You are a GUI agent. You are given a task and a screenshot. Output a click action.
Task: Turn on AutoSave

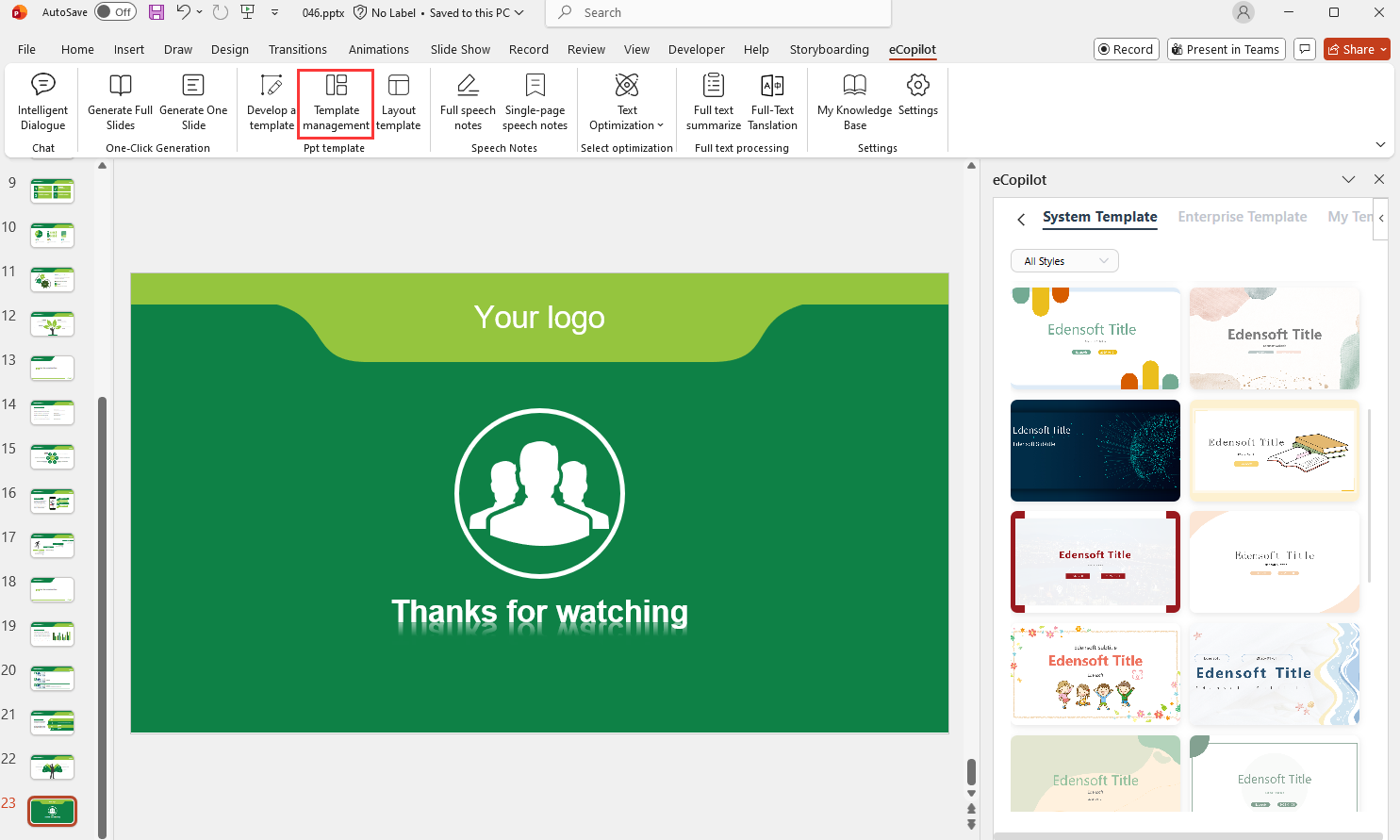tap(114, 12)
